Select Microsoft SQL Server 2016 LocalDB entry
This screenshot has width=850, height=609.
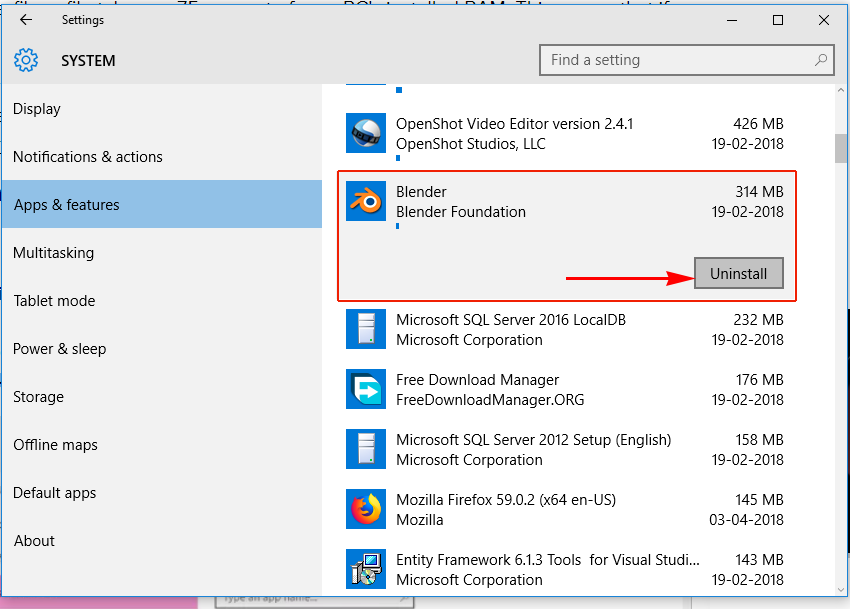[x=565, y=330]
